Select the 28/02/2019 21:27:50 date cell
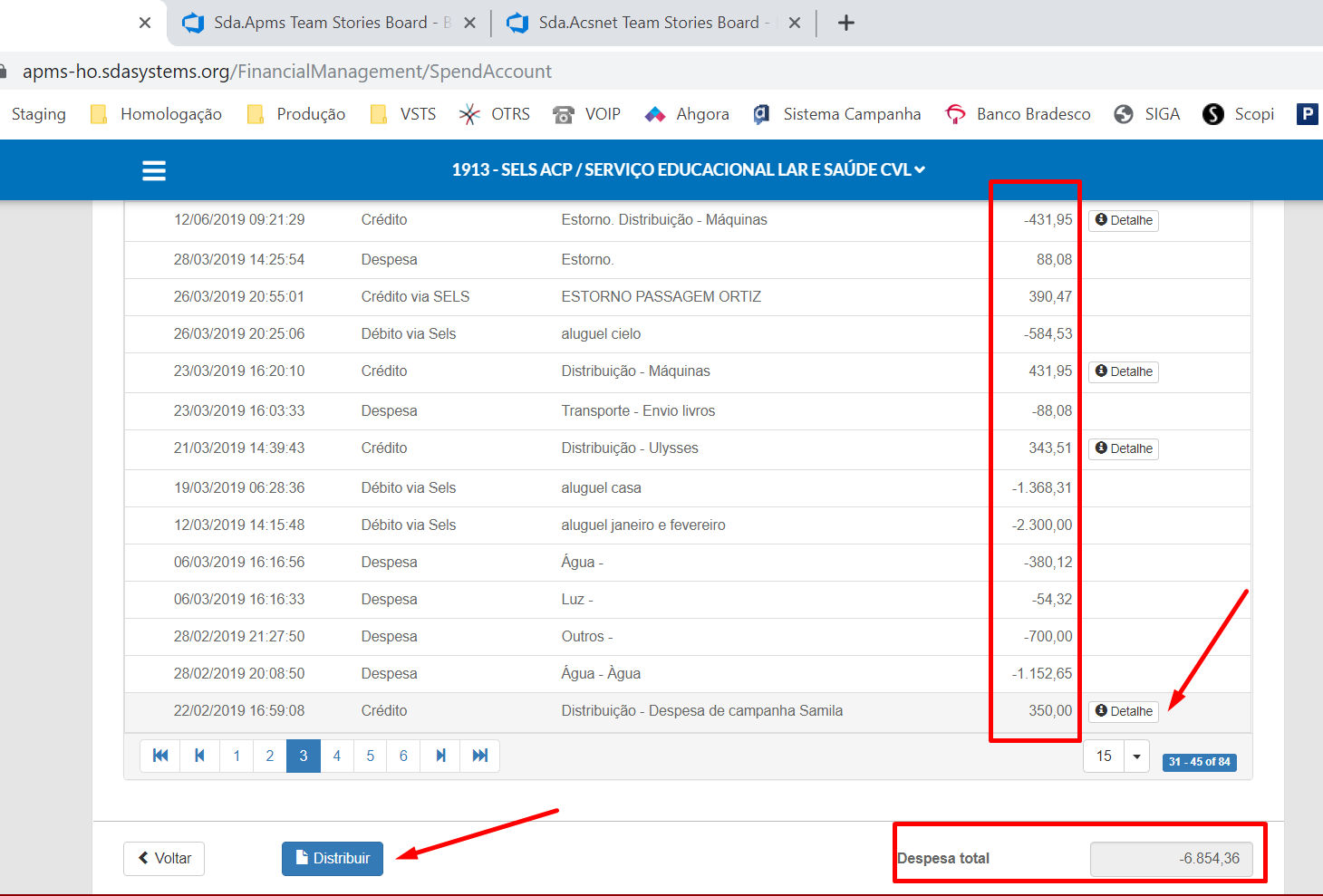The height and width of the screenshot is (896, 1323). (239, 636)
